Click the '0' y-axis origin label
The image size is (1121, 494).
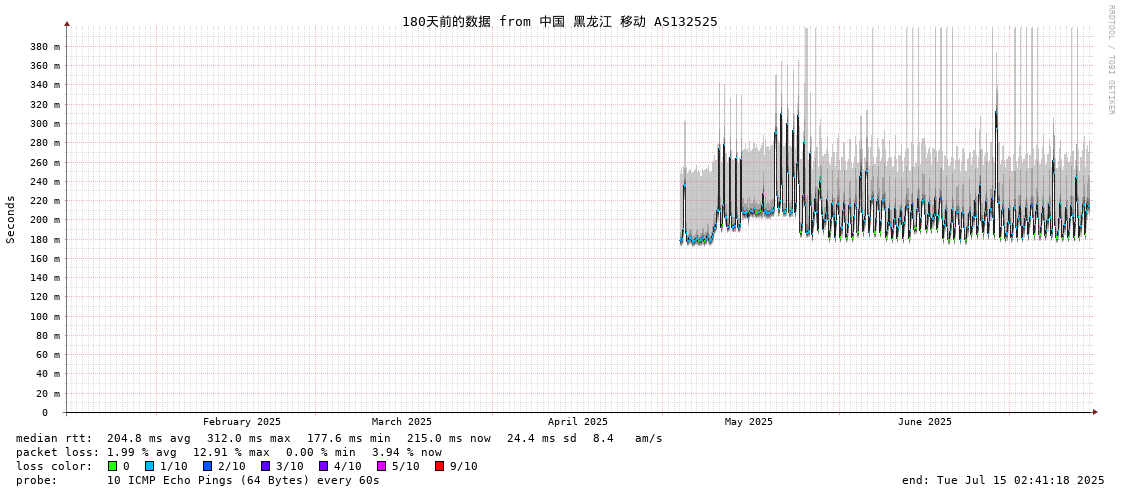[x=44, y=413]
